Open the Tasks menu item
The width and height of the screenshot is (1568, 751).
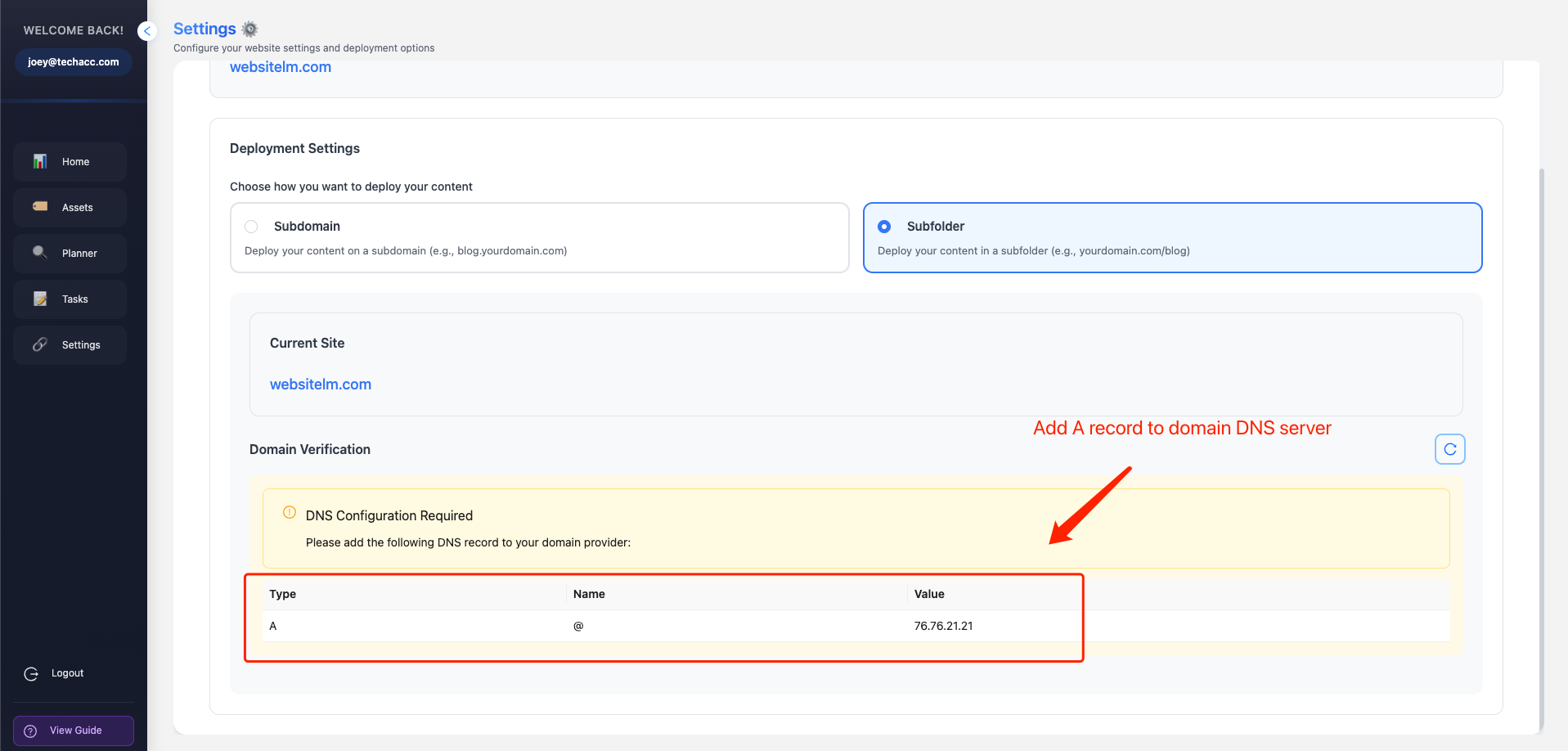coord(70,299)
